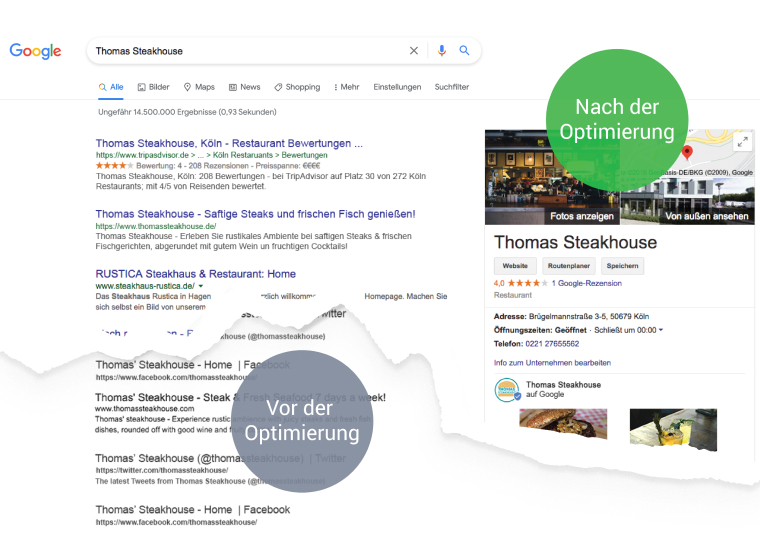Click the Thomas Steakhouse auf Google text
Image resolution: width=760 pixels, height=554 pixels.
563,390
